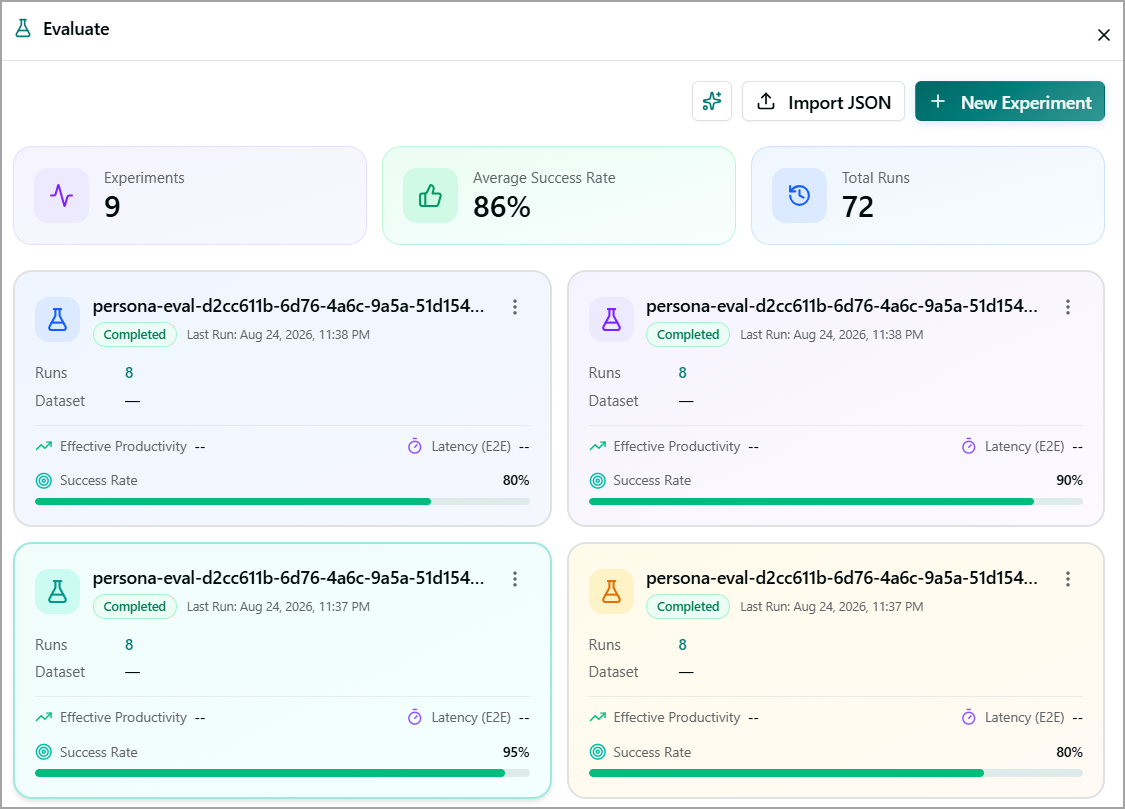Viewport: 1125px width, 809px height.
Task: Click the "80%" value in the orange-flask card
Action: point(1069,752)
